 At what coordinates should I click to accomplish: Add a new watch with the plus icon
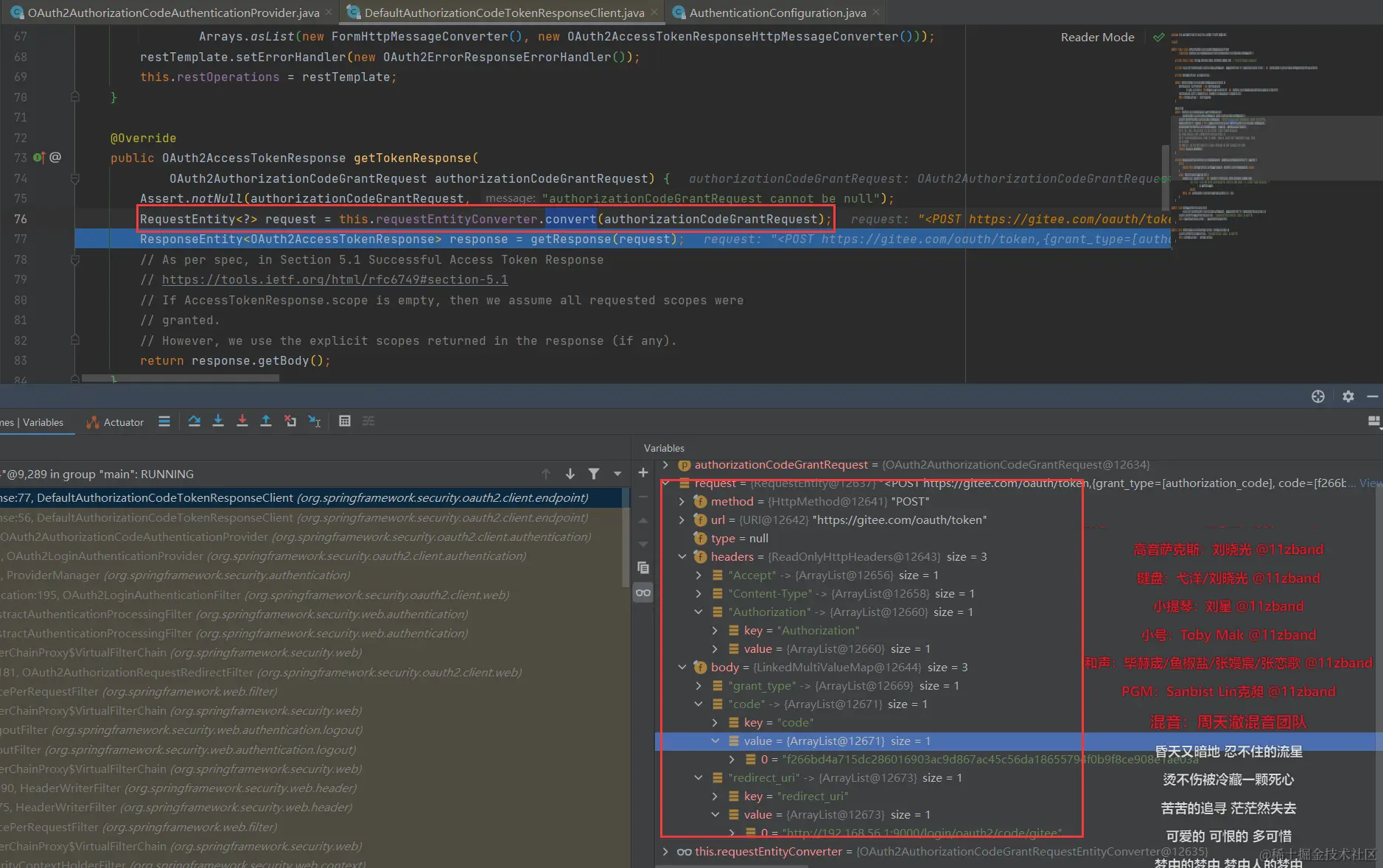(x=643, y=472)
